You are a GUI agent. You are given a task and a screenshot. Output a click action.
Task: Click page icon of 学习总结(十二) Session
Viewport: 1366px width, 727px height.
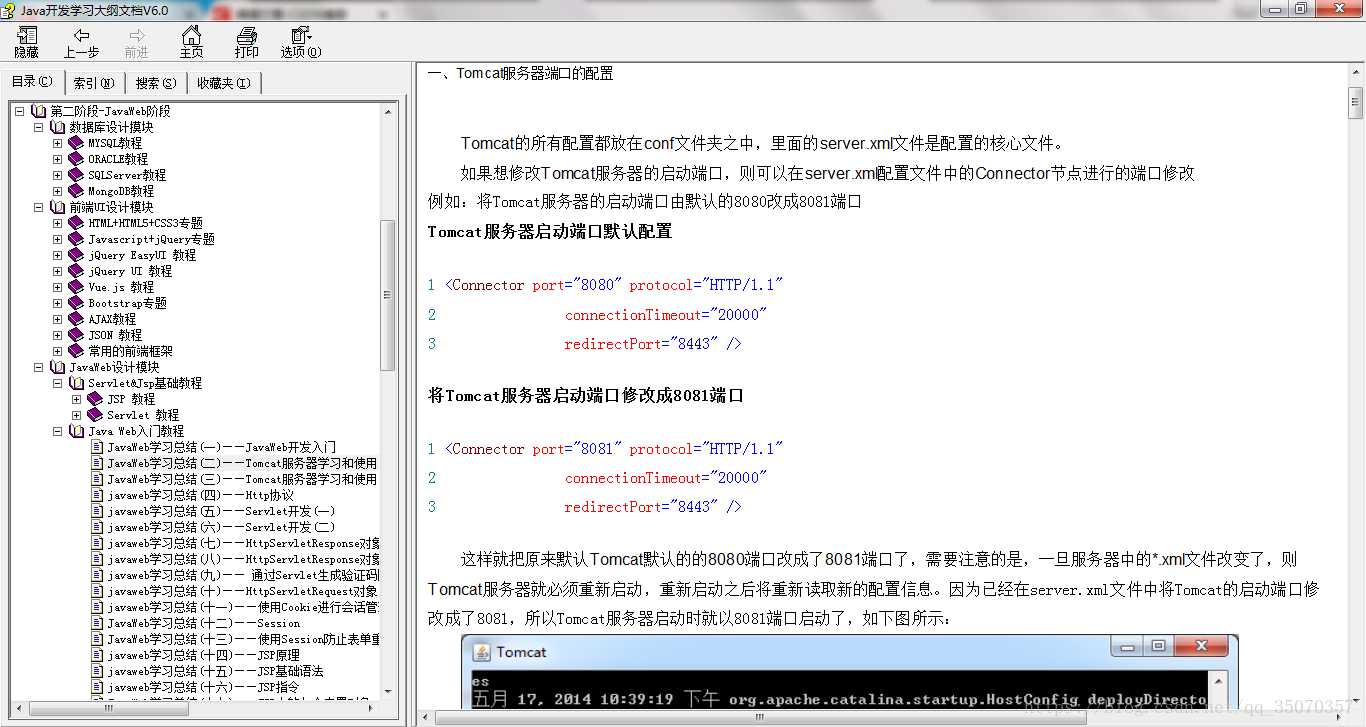[x=97, y=623]
